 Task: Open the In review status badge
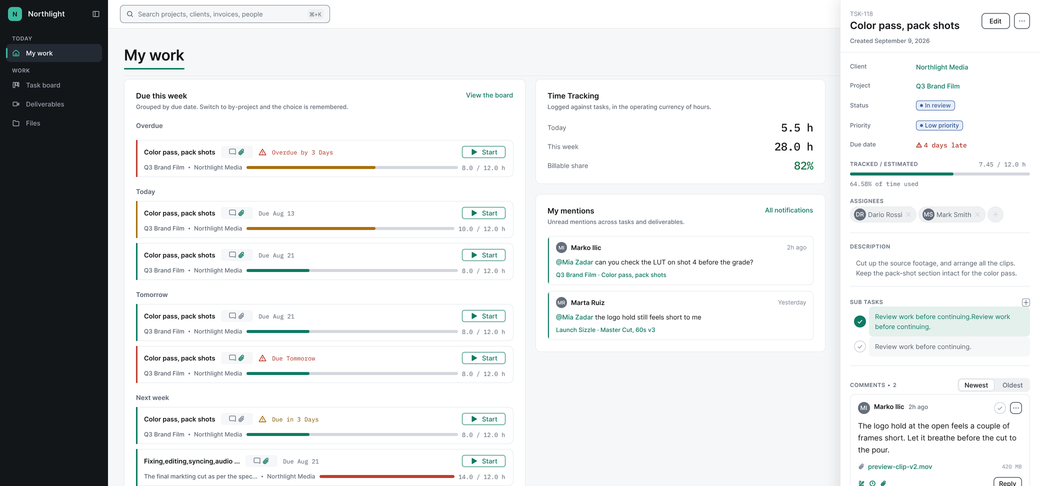[935, 105]
